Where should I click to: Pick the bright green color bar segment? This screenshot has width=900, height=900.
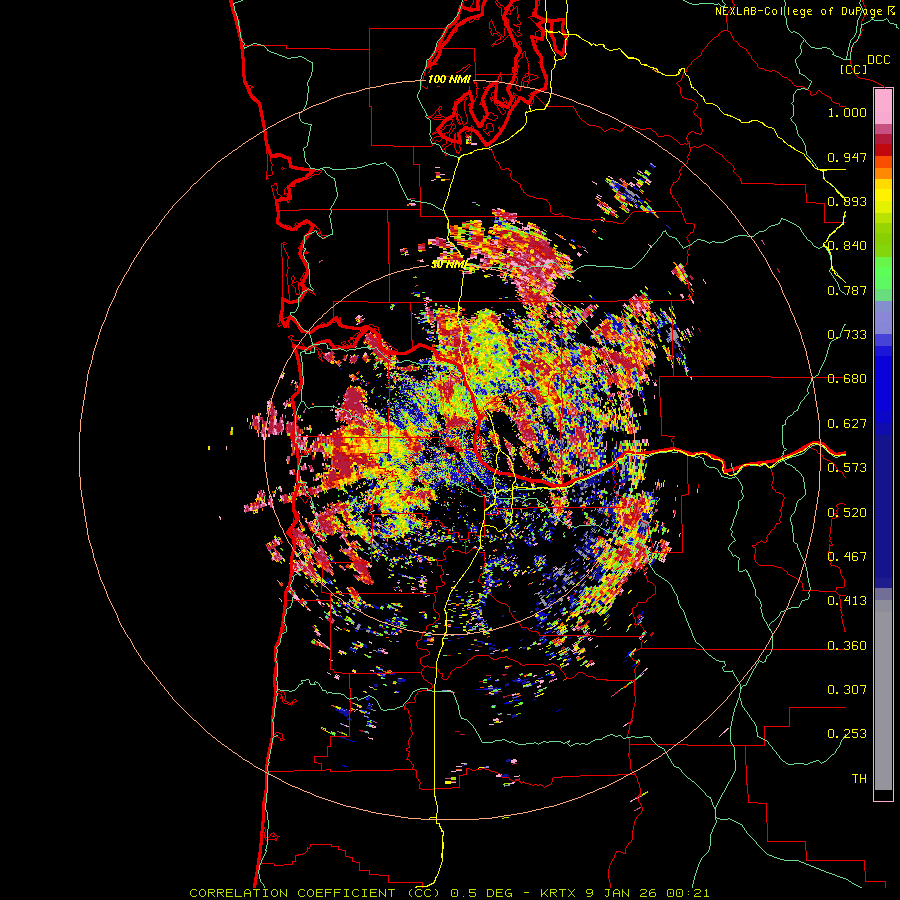(x=883, y=273)
